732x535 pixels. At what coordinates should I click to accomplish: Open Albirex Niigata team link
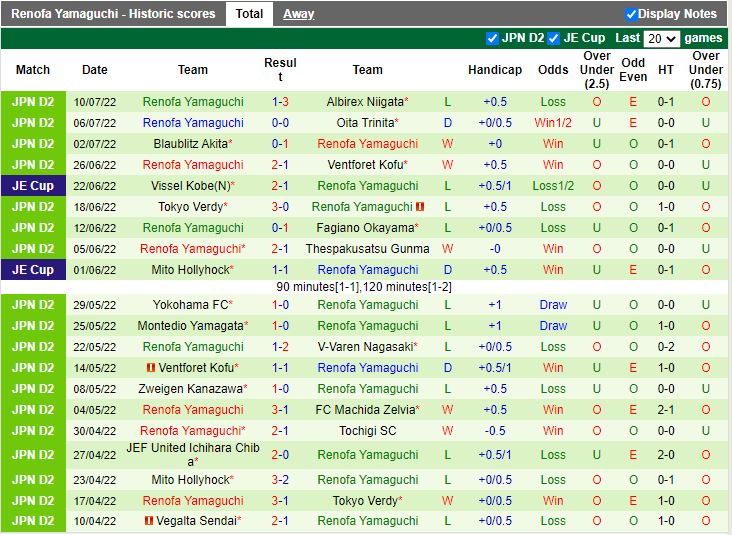[365, 102]
